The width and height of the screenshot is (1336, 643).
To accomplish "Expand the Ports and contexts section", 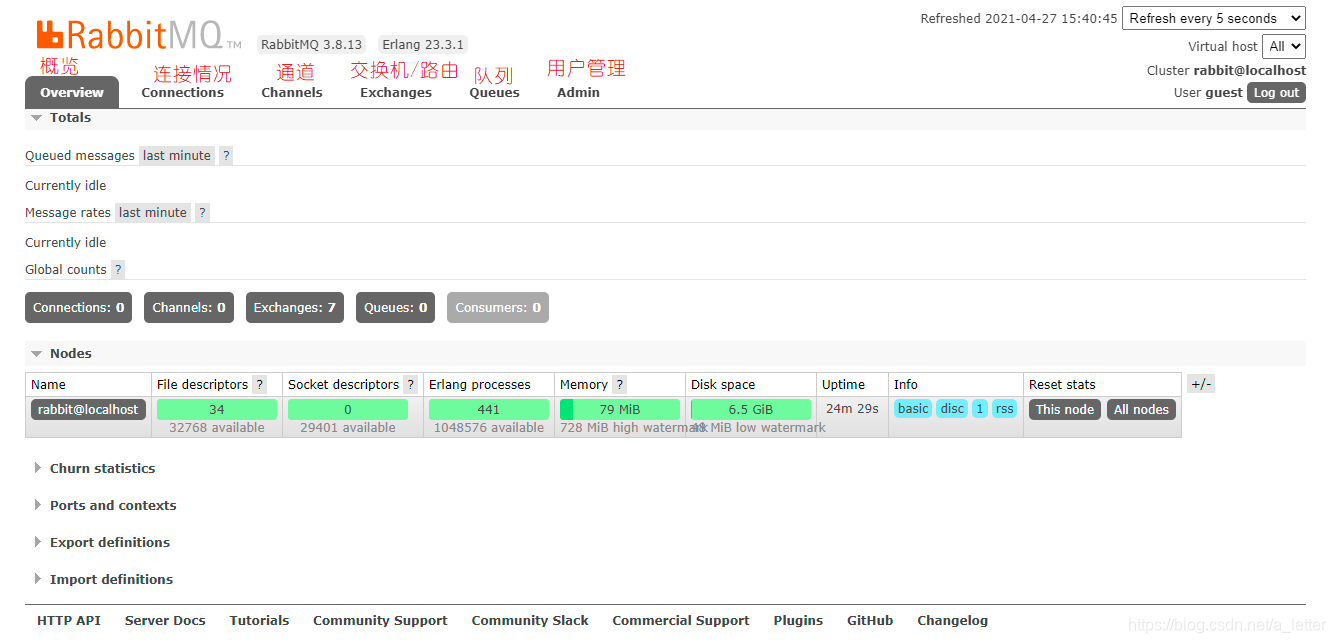I will 112,505.
